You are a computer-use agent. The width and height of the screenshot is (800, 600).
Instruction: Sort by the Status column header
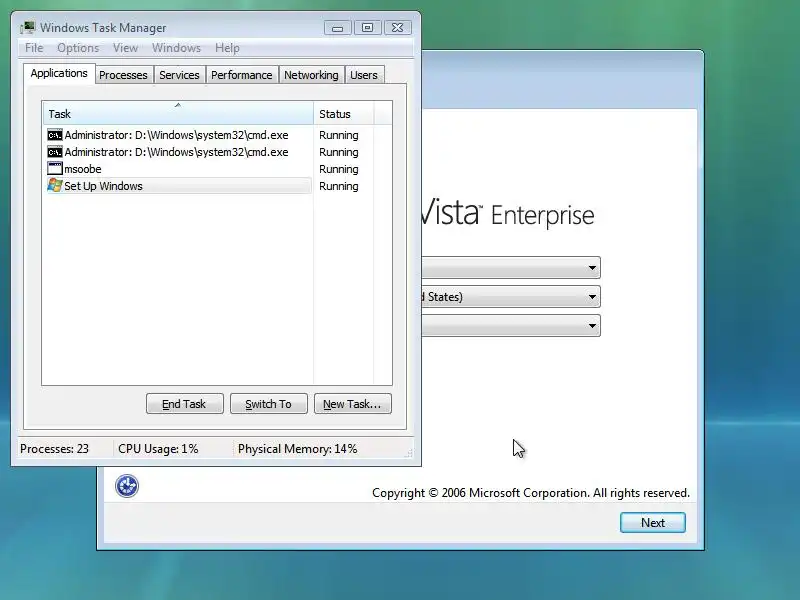pyautogui.click(x=343, y=113)
